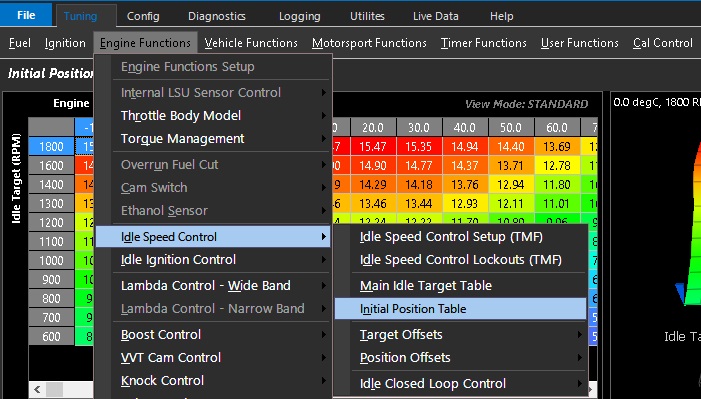Open Main Idle Target Table
The height and width of the screenshot is (399, 701).
[460, 285]
